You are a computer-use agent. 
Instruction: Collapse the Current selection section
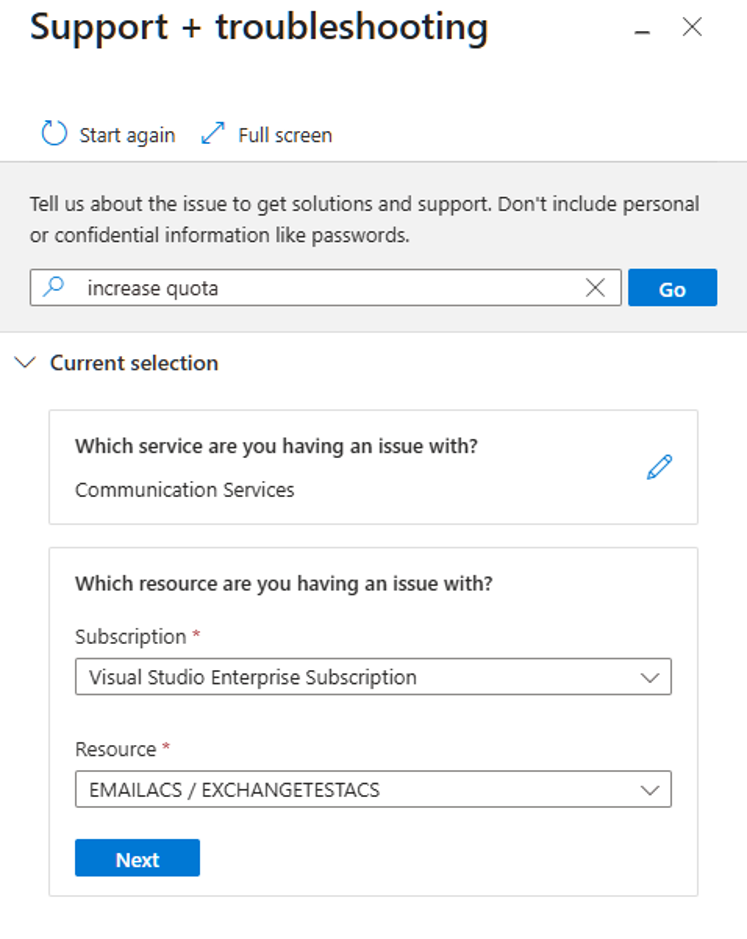25,363
